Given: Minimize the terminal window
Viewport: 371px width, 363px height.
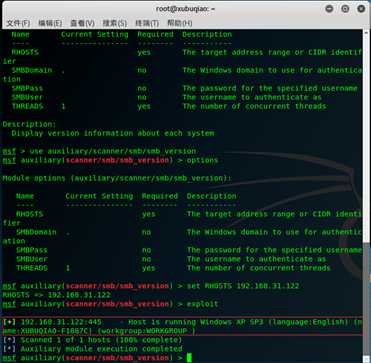Looking at the screenshot, I should (329, 9).
